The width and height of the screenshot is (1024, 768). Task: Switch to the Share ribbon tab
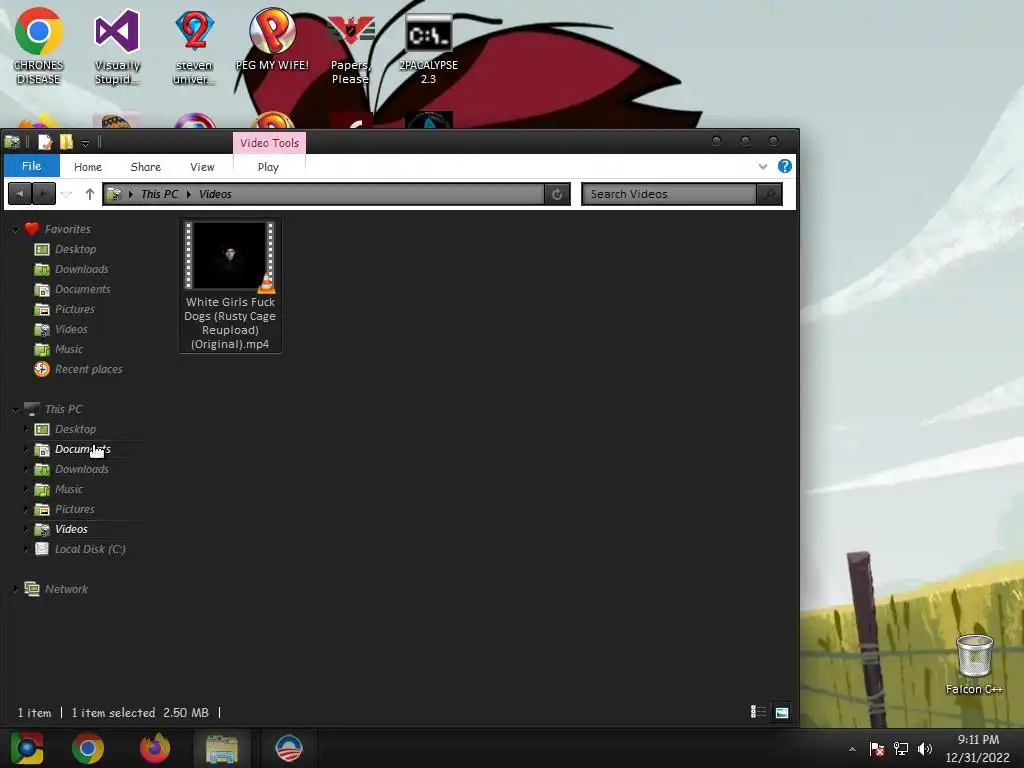[145, 167]
